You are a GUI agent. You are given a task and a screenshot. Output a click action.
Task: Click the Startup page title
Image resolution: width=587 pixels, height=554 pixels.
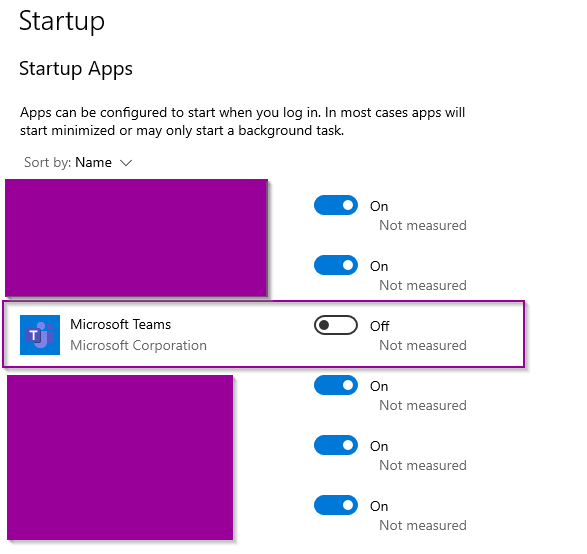point(62,21)
